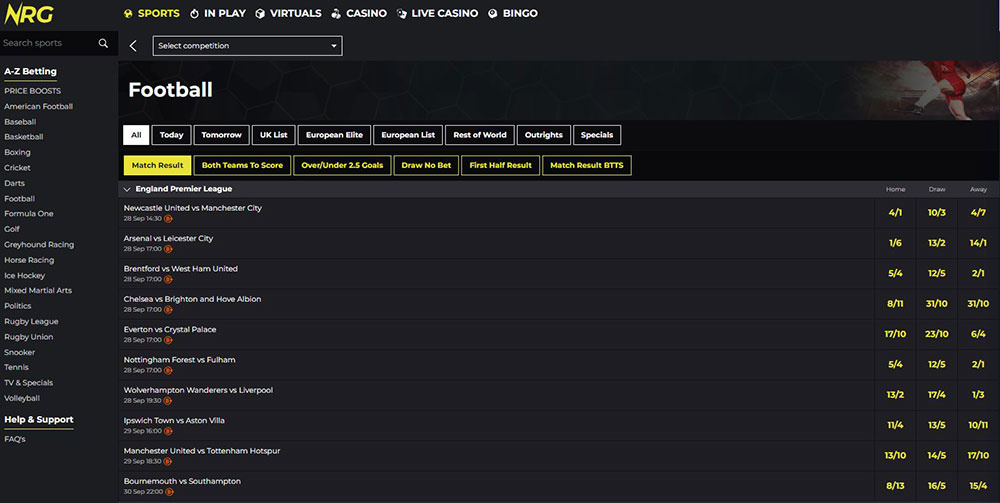Open Ipswich Town vs Aston Villa match

(174, 421)
